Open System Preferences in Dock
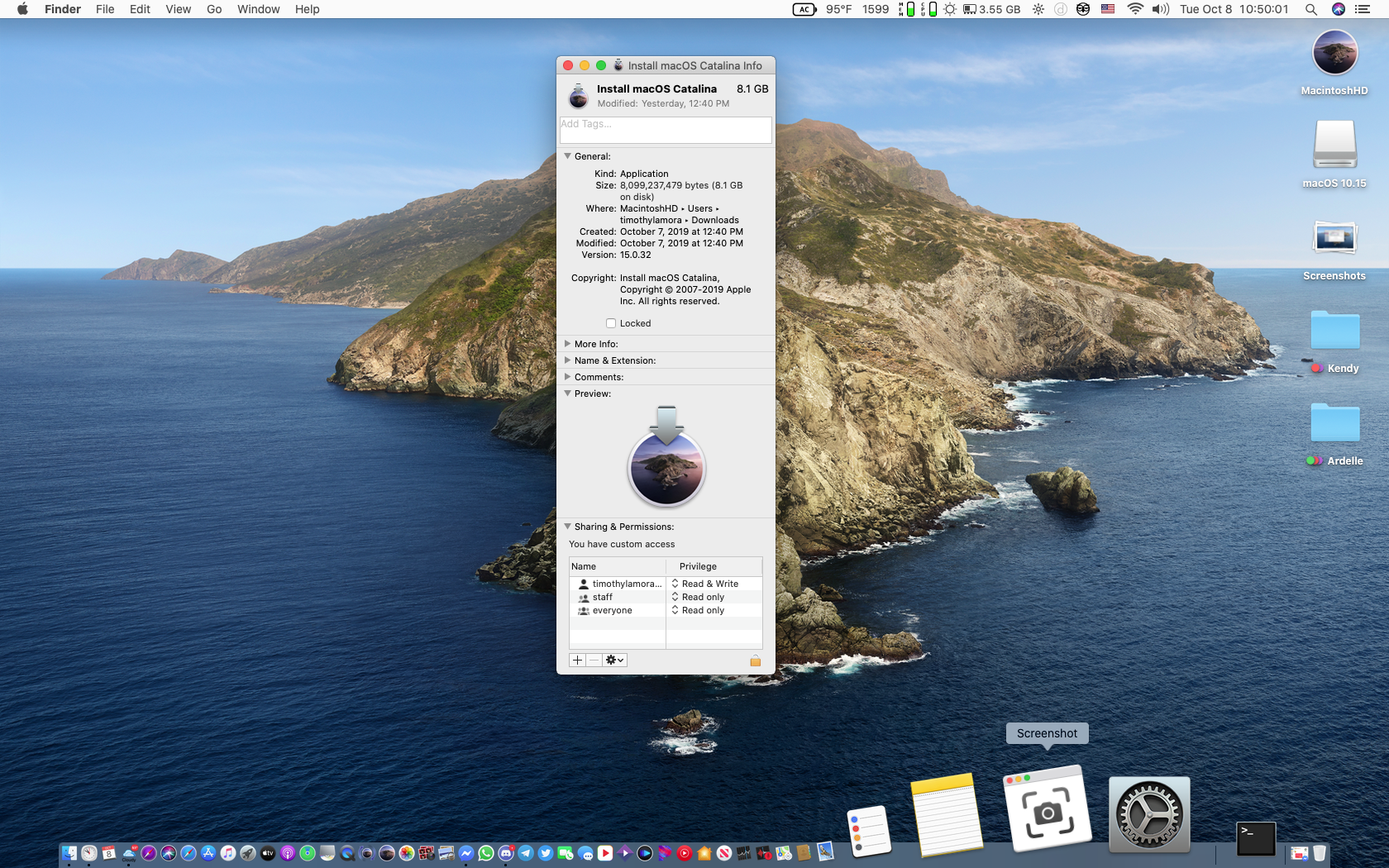Screen dimensions: 1389x868 point(1149,814)
